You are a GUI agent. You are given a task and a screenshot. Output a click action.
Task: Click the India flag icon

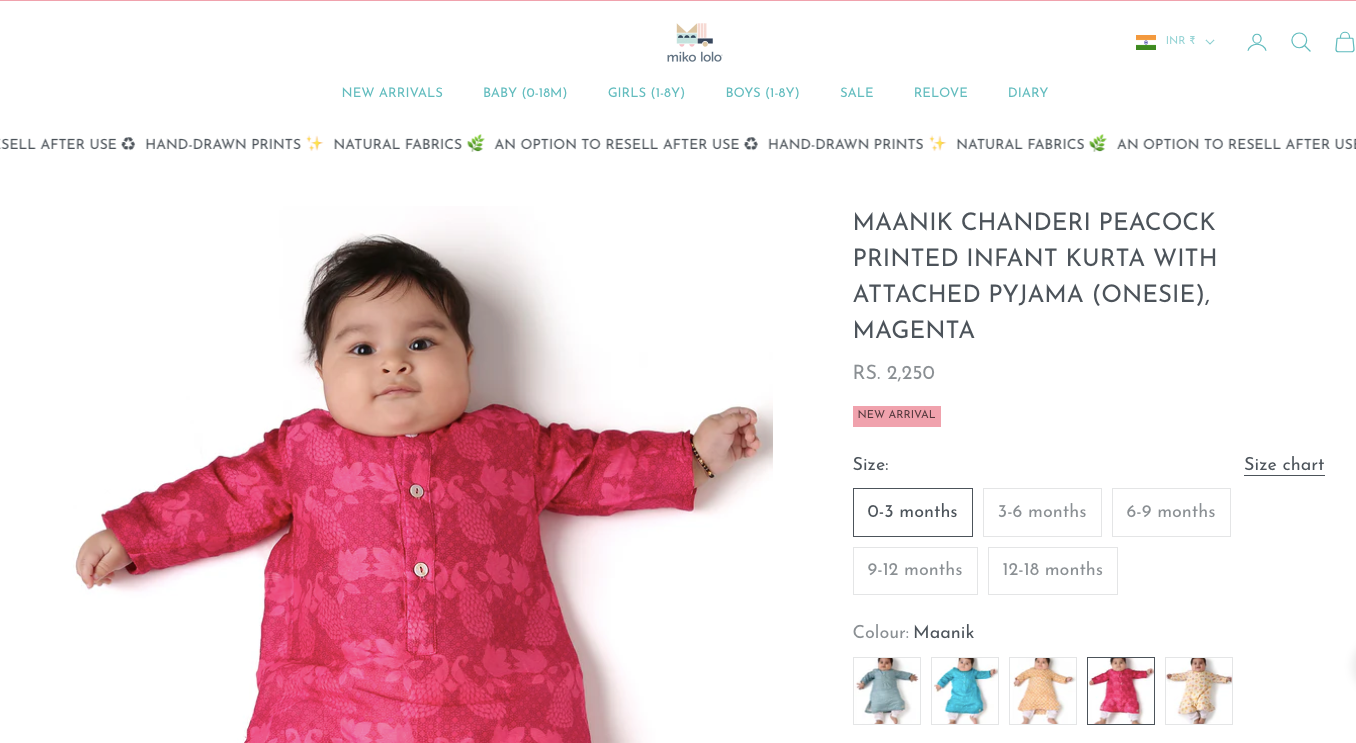[1146, 42]
